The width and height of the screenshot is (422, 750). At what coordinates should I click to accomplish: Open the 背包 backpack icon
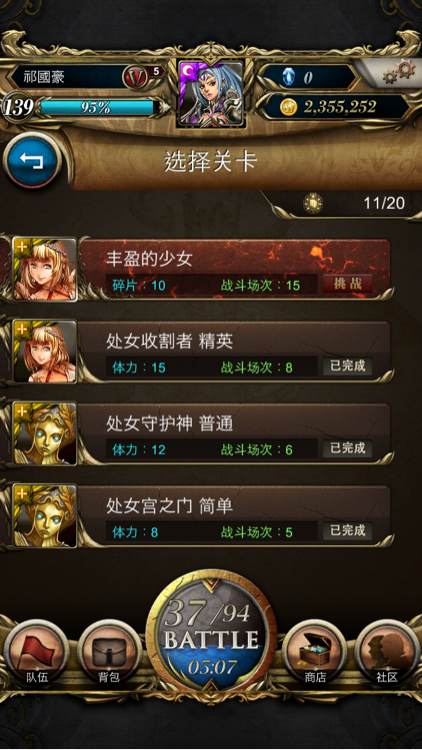point(109,652)
